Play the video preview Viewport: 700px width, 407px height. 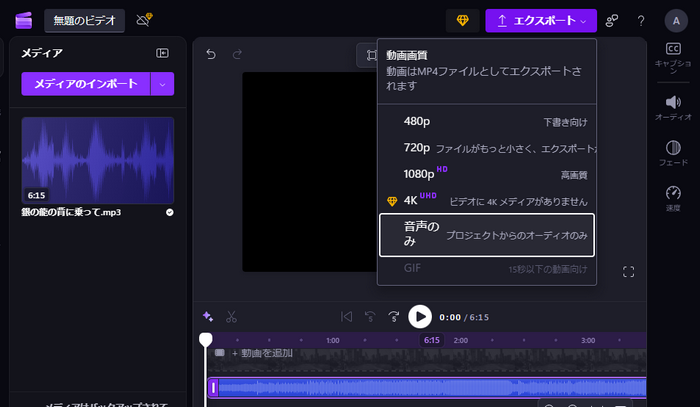[420, 317]
